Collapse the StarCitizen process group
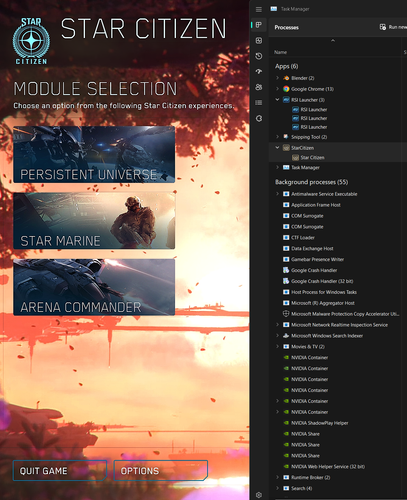The image size is (407, 500). [x=277, y=148]
